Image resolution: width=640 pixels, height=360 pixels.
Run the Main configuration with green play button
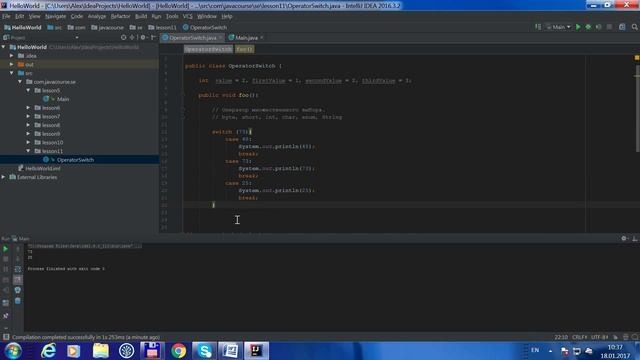coord(578,27)
